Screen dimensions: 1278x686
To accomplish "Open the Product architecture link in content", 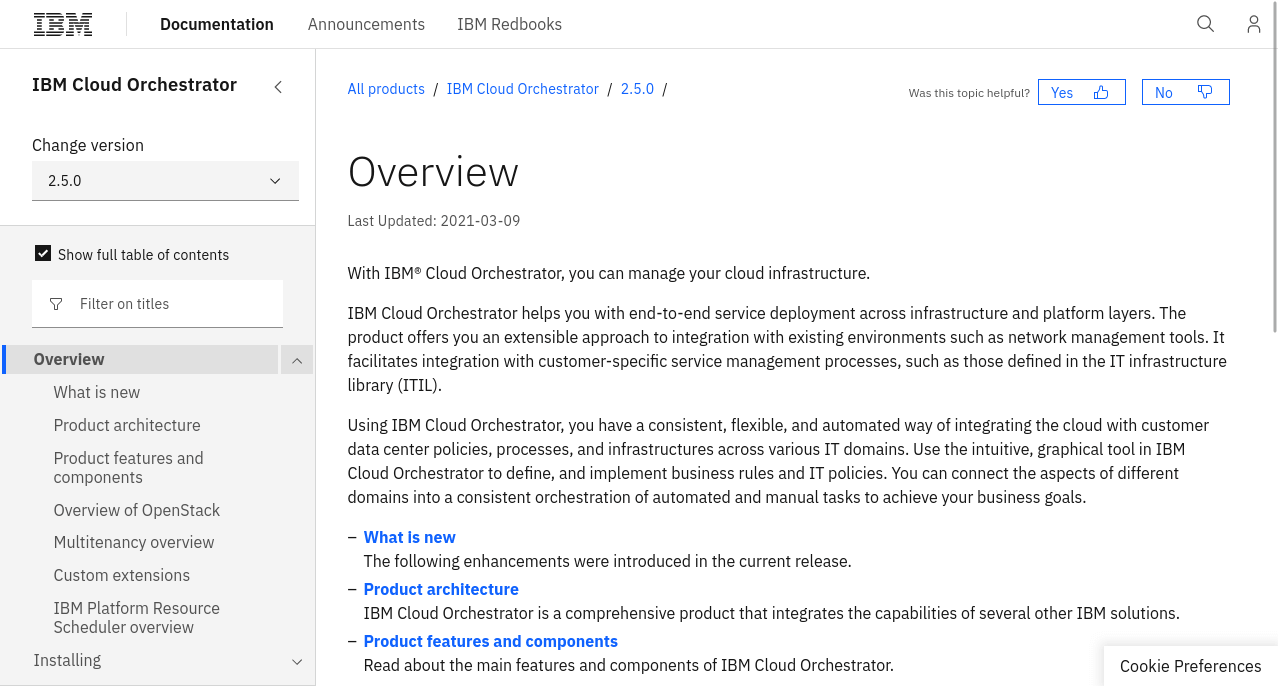I will point(440,589).
